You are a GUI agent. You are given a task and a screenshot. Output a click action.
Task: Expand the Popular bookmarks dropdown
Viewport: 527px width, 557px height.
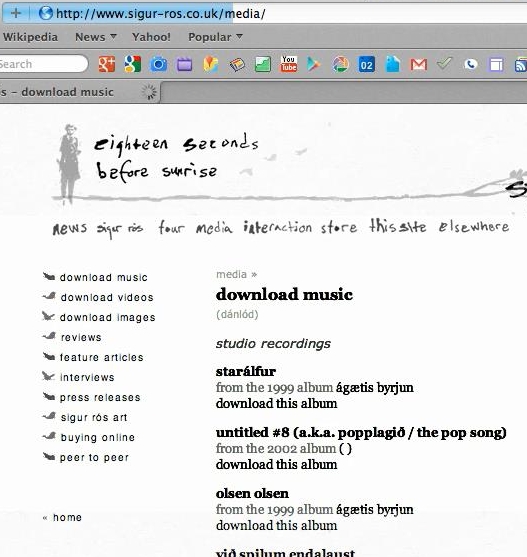click(215, 37)
